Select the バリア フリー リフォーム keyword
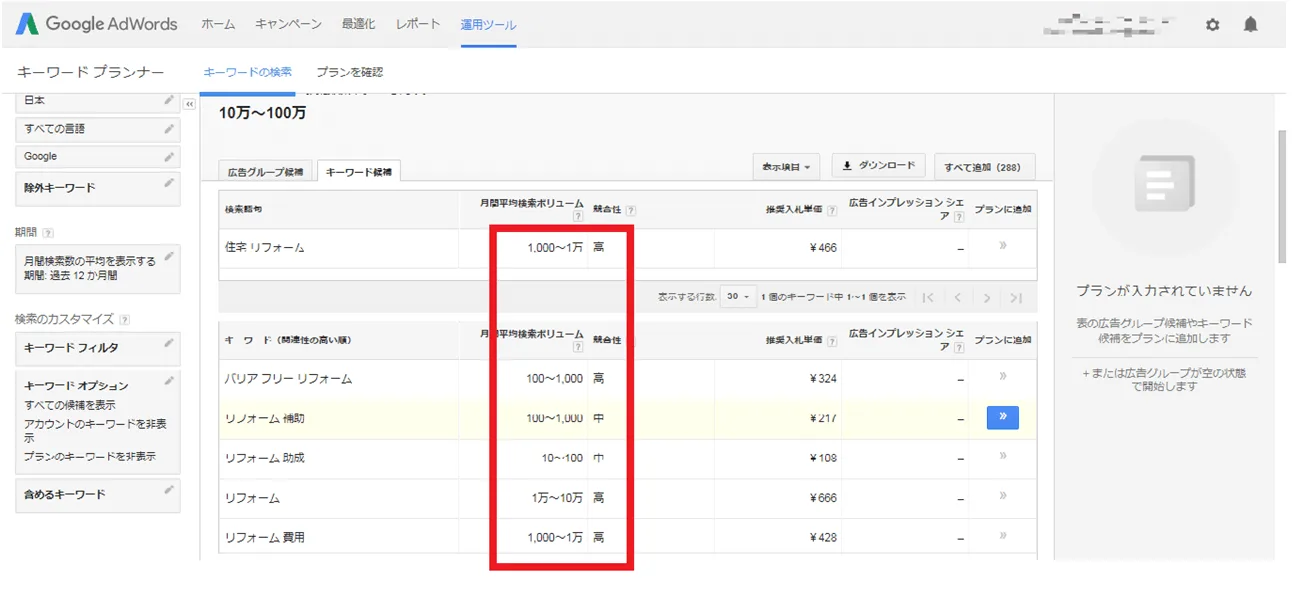This screenshot has width=1292, height=591. [x=289, y=379]
